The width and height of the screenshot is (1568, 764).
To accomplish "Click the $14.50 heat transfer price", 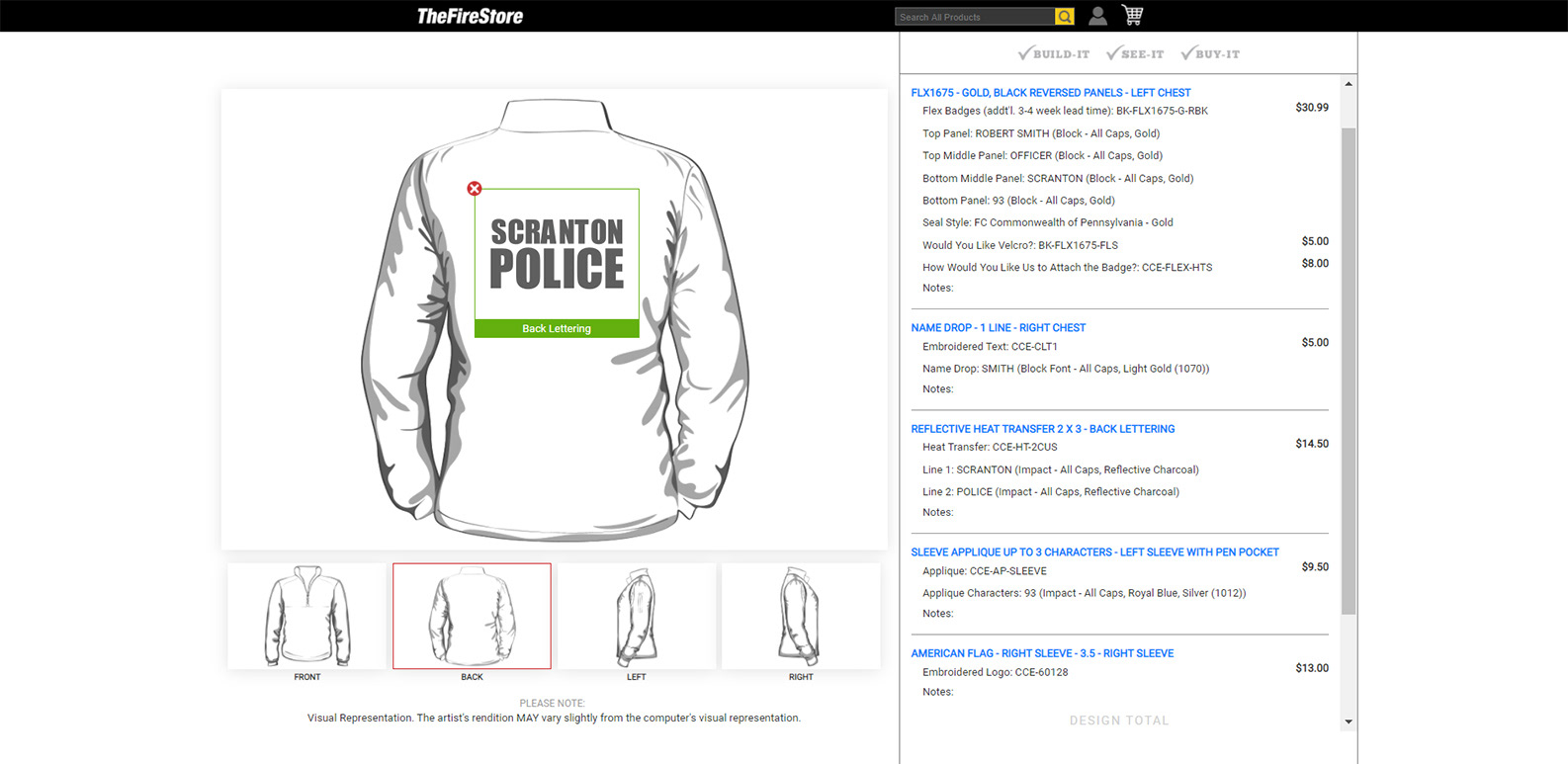I will (1312, 445).
